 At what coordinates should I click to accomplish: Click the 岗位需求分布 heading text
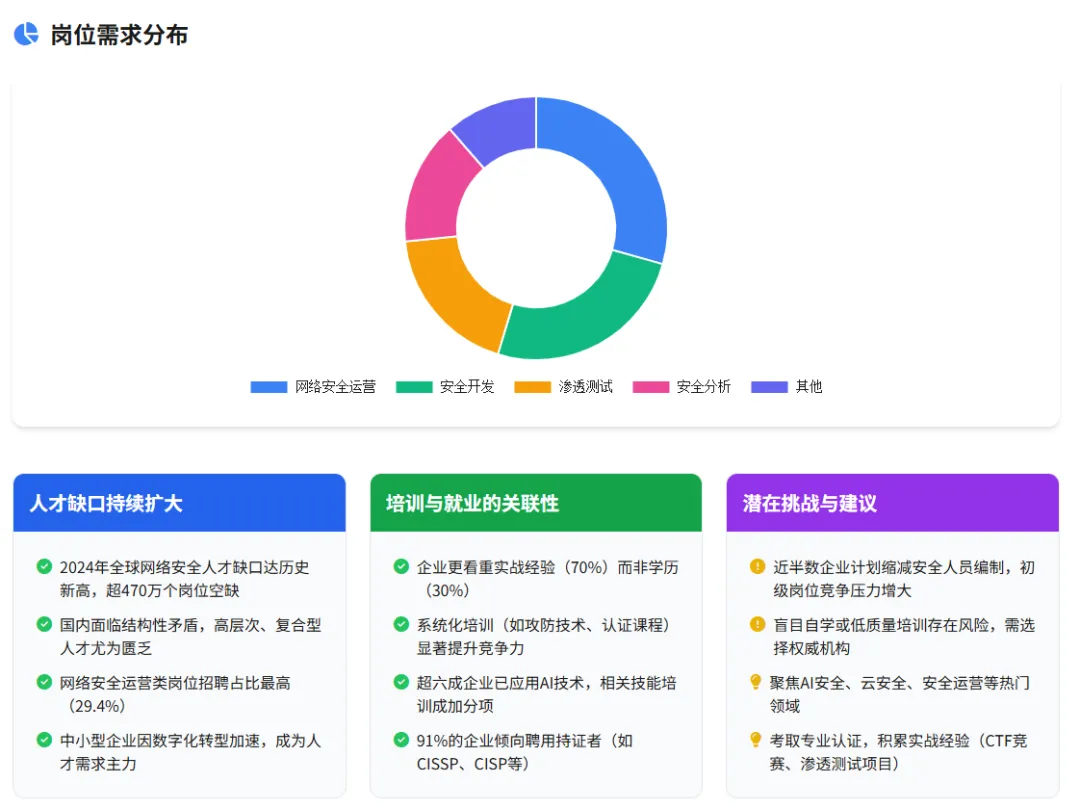(119, 34)
